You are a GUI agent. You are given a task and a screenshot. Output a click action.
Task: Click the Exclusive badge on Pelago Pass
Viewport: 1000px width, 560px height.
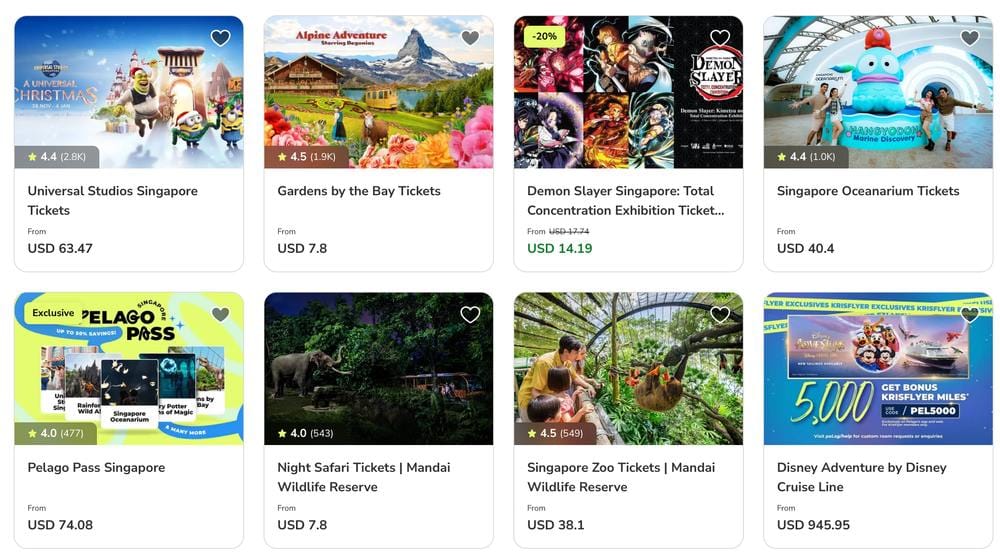pos(53,313)
